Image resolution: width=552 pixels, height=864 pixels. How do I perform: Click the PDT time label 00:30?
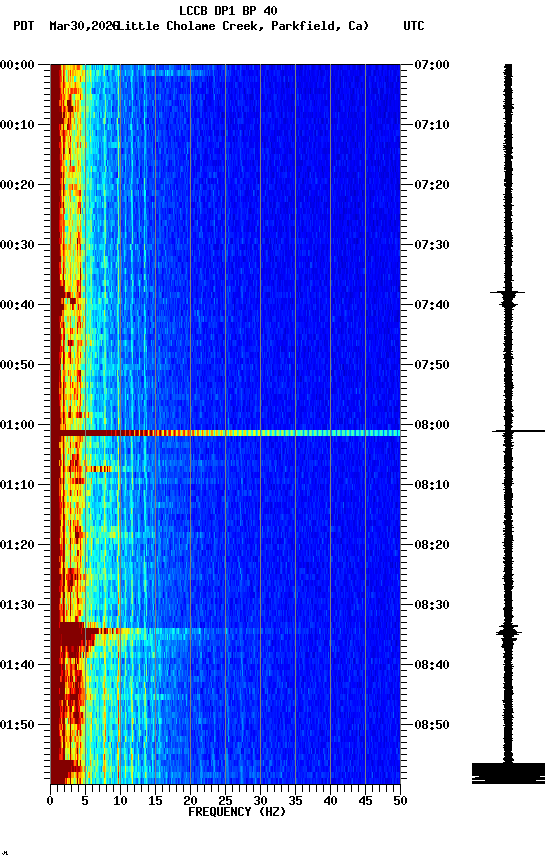coord(17,245)
